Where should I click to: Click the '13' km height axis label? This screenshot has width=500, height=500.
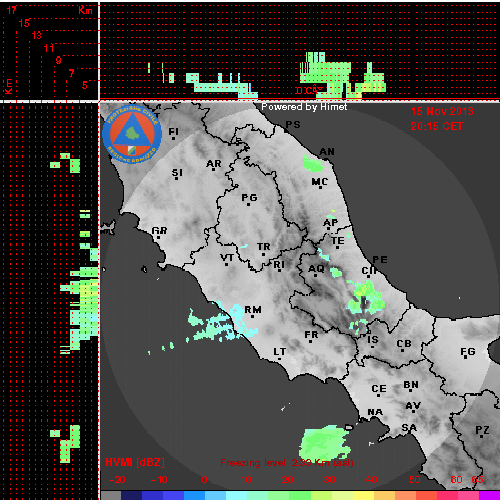pyautogui.click(x=37, y=35)
